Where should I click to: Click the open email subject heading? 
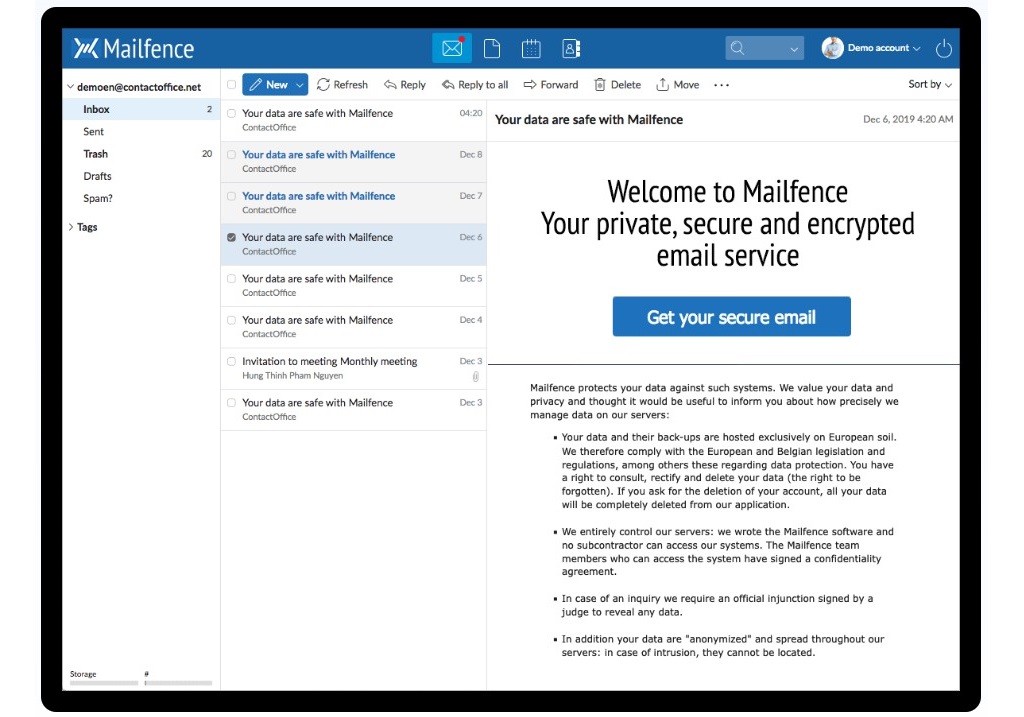588,120
